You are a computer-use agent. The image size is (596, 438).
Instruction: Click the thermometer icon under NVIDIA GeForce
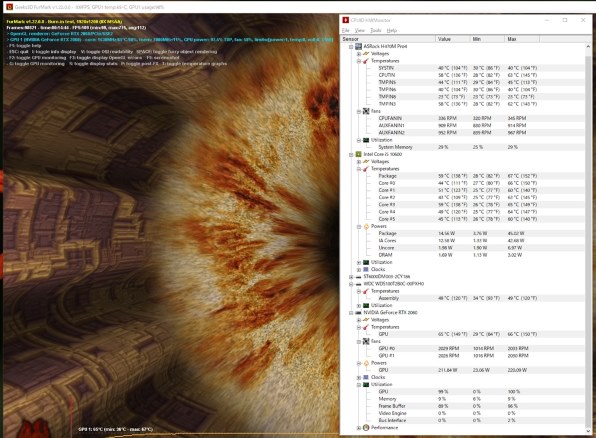pos(366,327)
